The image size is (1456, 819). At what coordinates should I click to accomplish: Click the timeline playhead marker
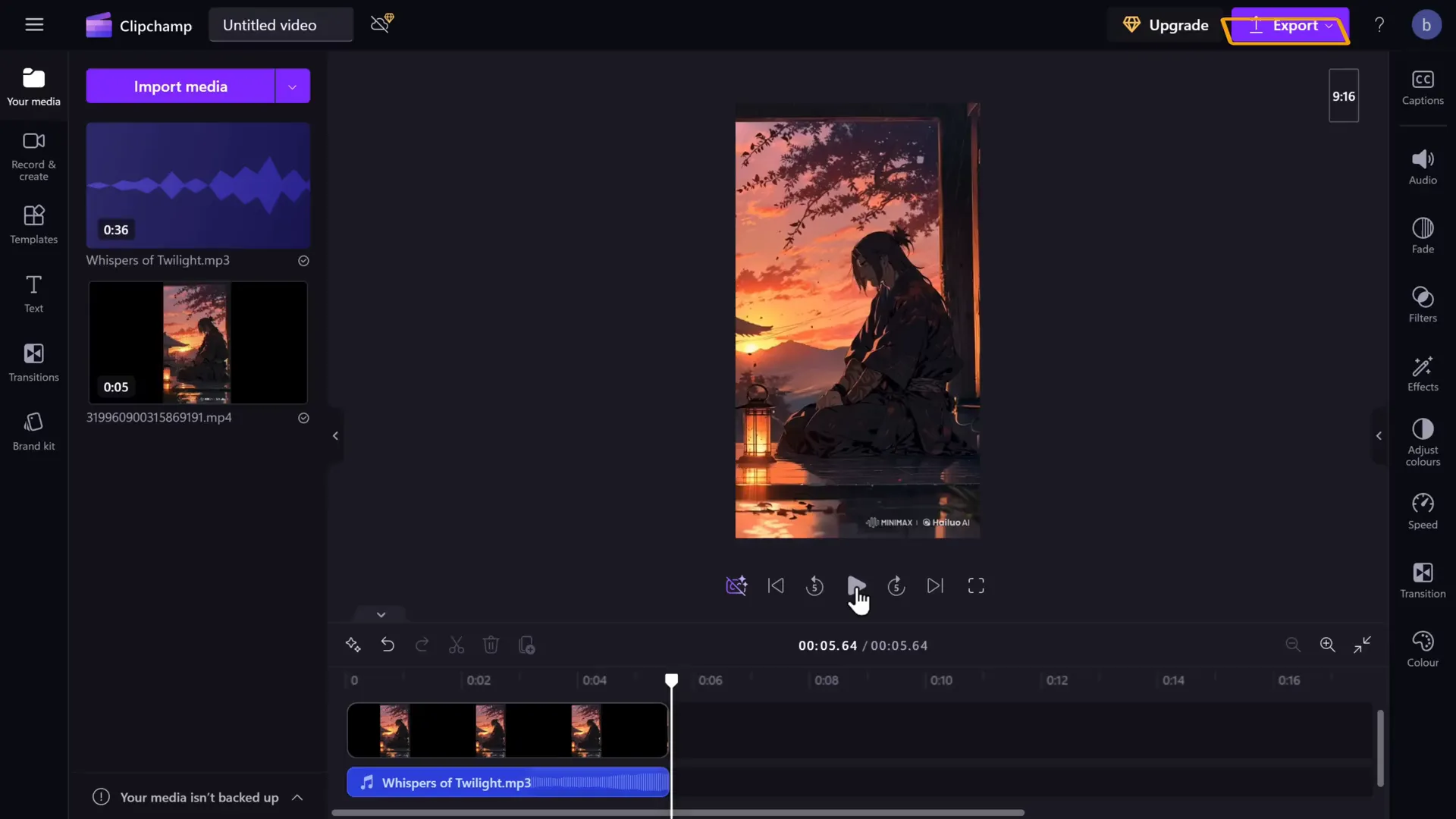[x=671, y=680]
